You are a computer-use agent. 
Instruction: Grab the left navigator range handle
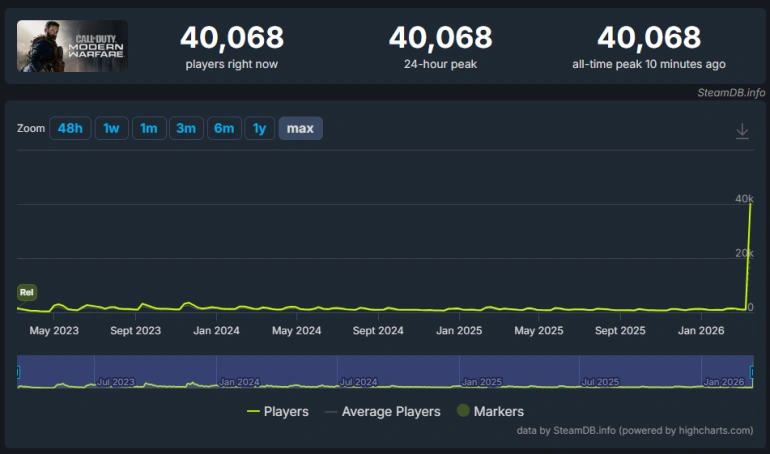[18, 372]
